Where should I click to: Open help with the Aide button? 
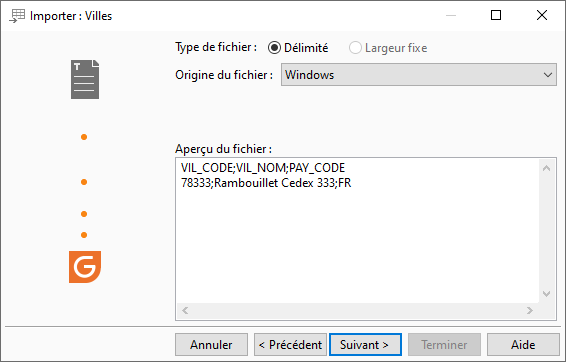[x=523, y=345]
